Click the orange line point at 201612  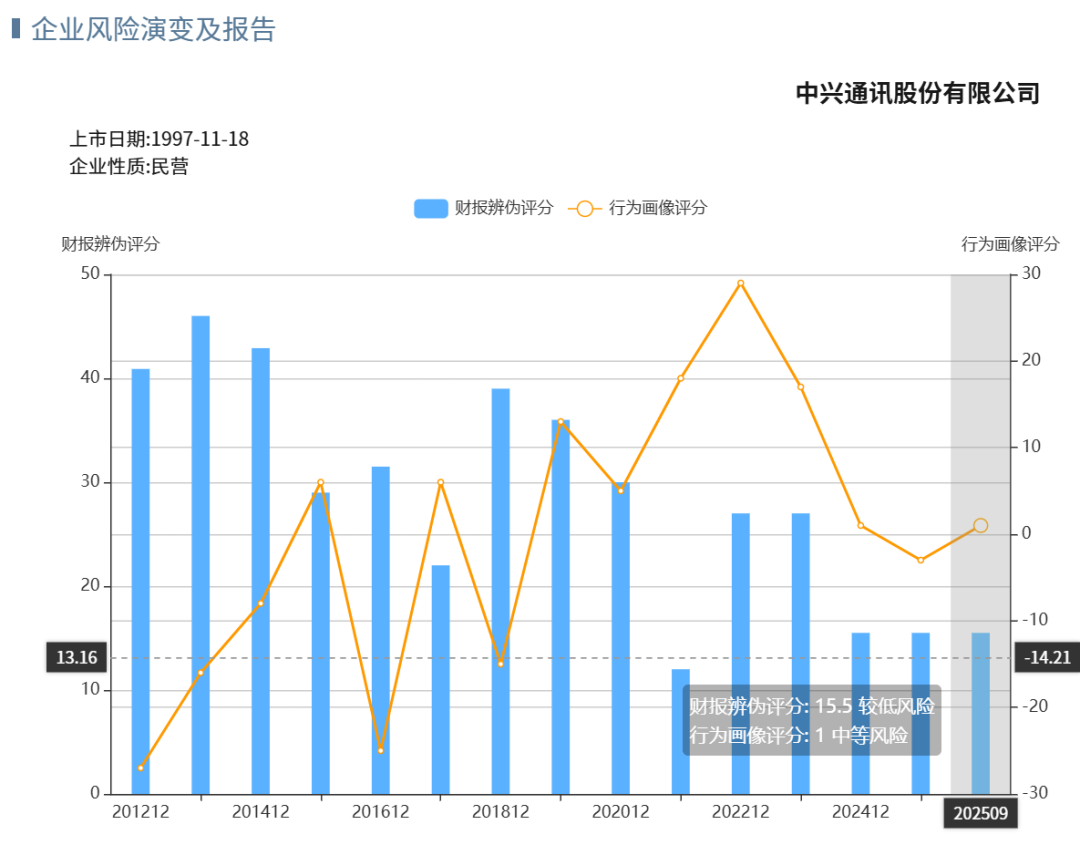click(x=380, y=751)
